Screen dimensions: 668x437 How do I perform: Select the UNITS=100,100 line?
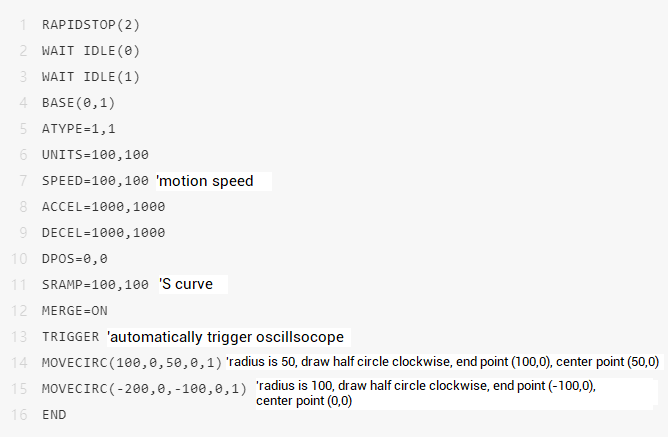(x=95, y=154)
